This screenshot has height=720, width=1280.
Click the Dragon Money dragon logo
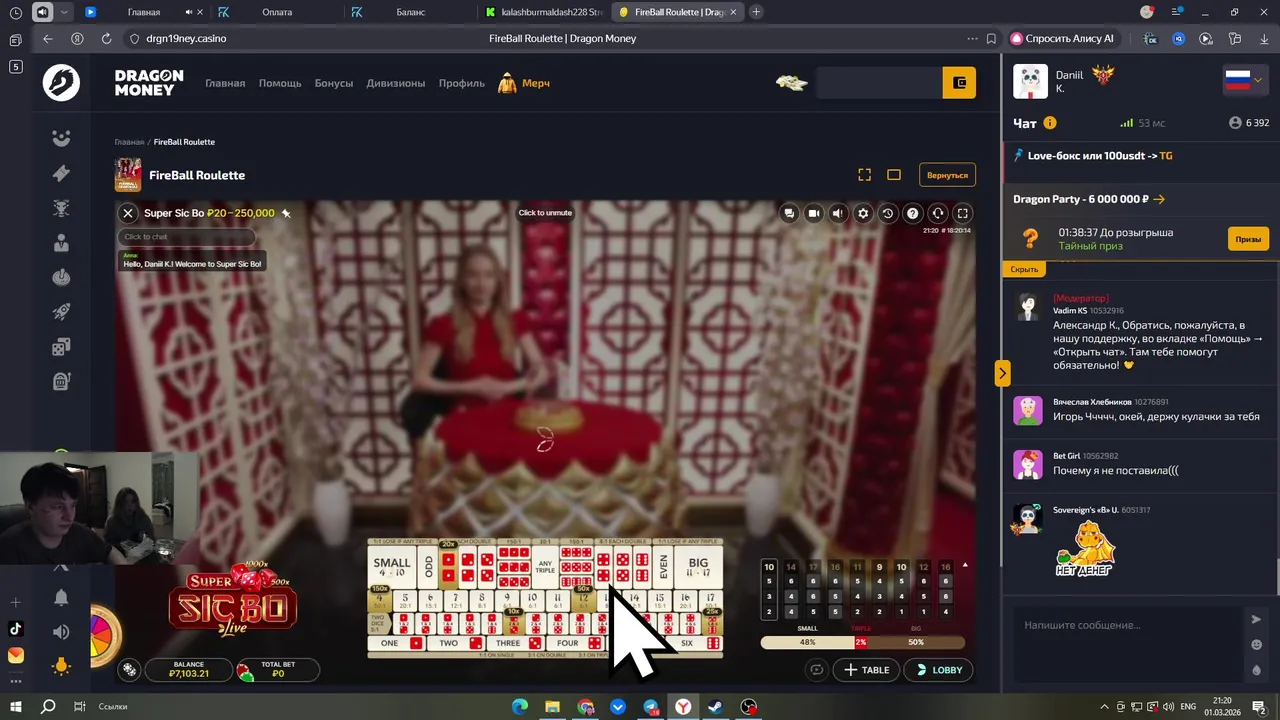pos(61,83)
